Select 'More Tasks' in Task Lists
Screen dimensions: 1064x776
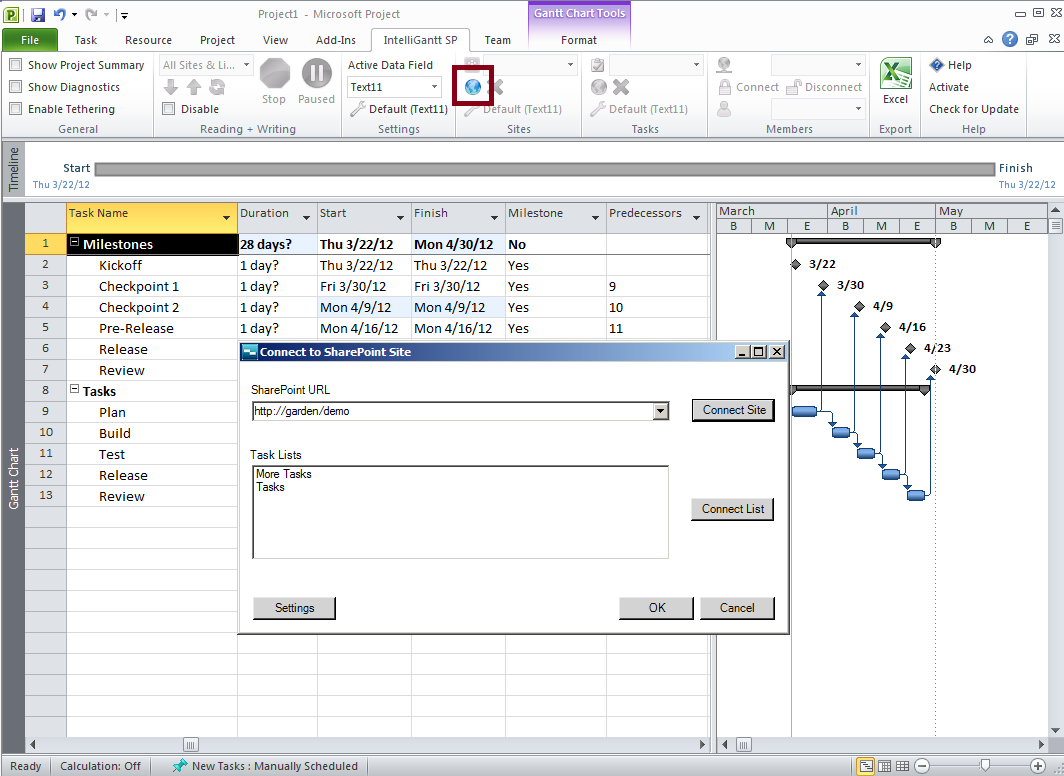284,474
